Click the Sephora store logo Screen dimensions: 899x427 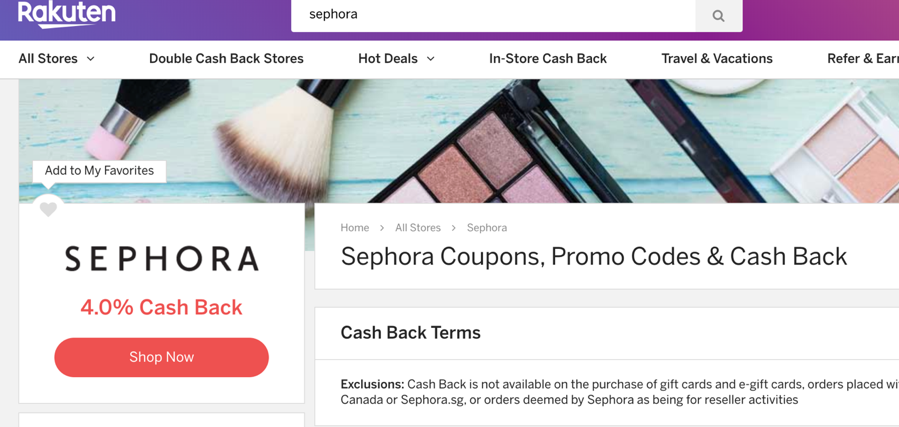click(162, 259)
